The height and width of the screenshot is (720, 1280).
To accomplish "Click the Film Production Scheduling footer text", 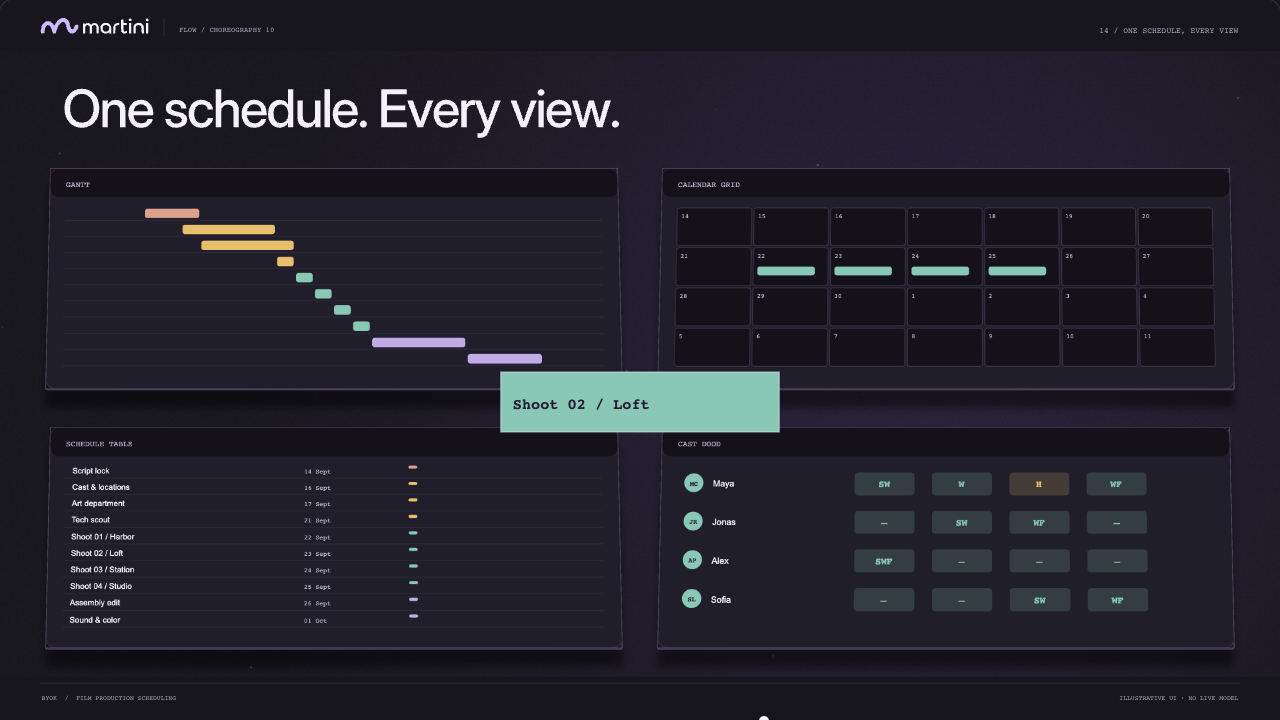I will 126,698.
